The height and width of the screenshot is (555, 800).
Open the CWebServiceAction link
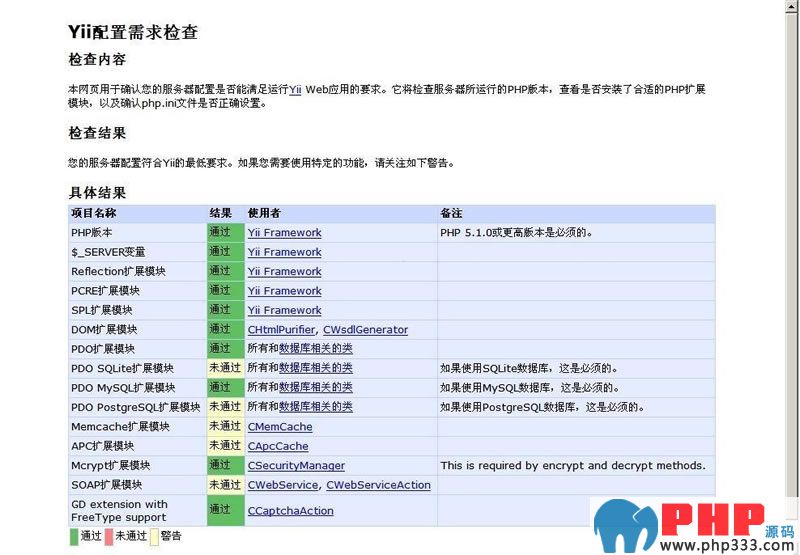click(x=379, y=485)
